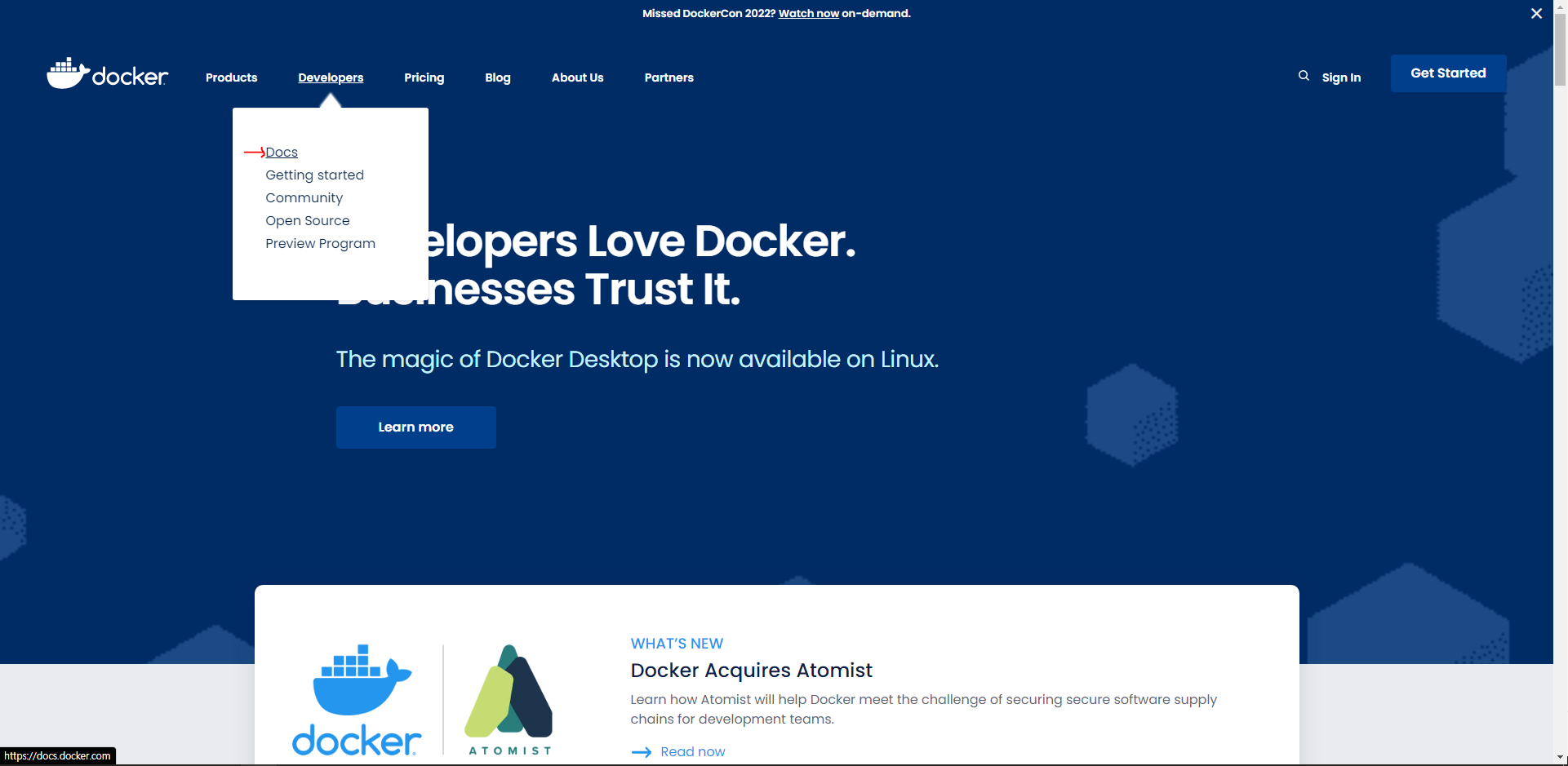Screen dimensions: 1568x766
Task: Click the Docker Desktop Linux tagline
Action: tap(637, 360)
